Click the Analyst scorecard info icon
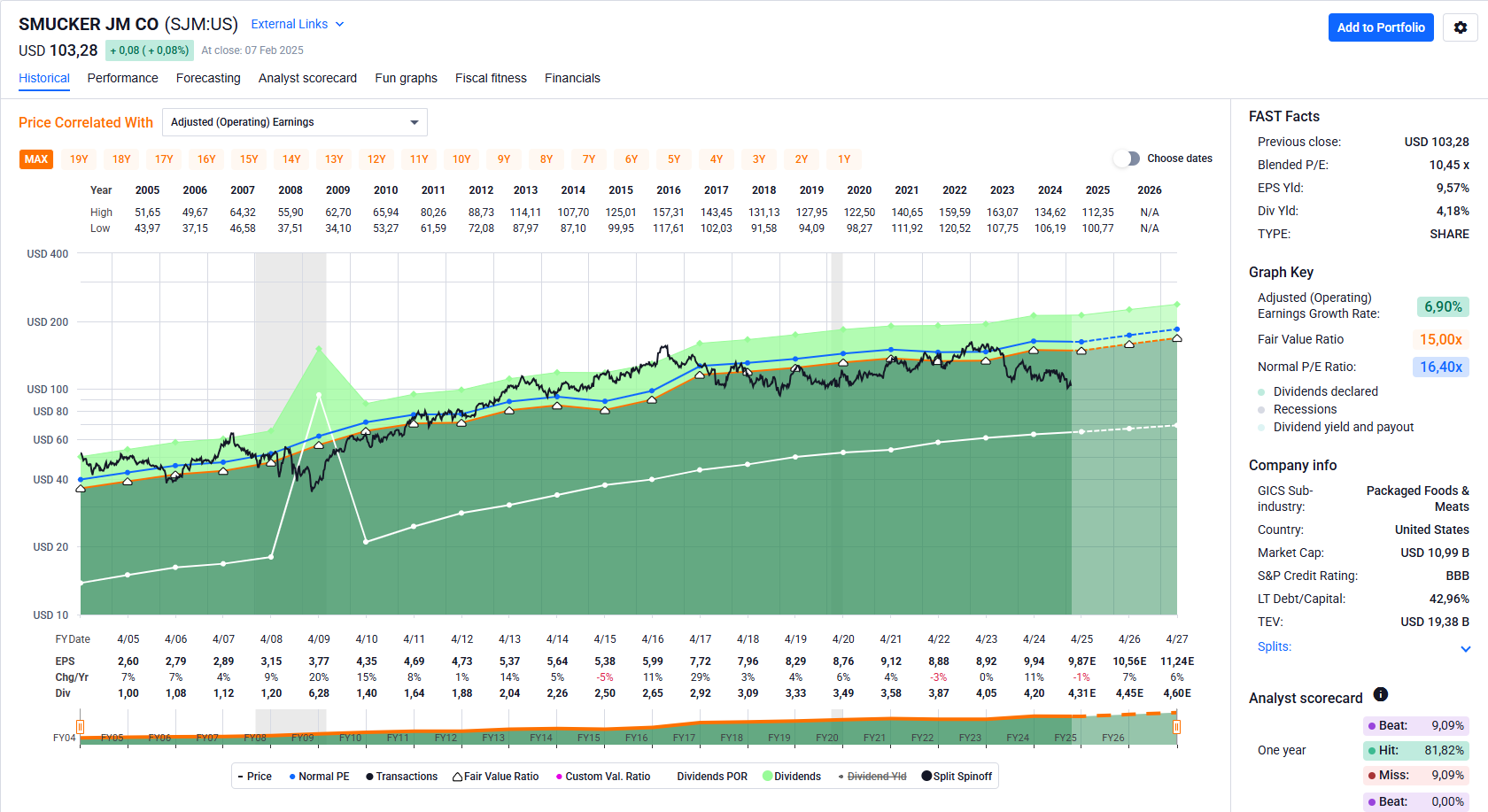The width and height of the screenshot is (1488, 812). tap(1380, 695)
